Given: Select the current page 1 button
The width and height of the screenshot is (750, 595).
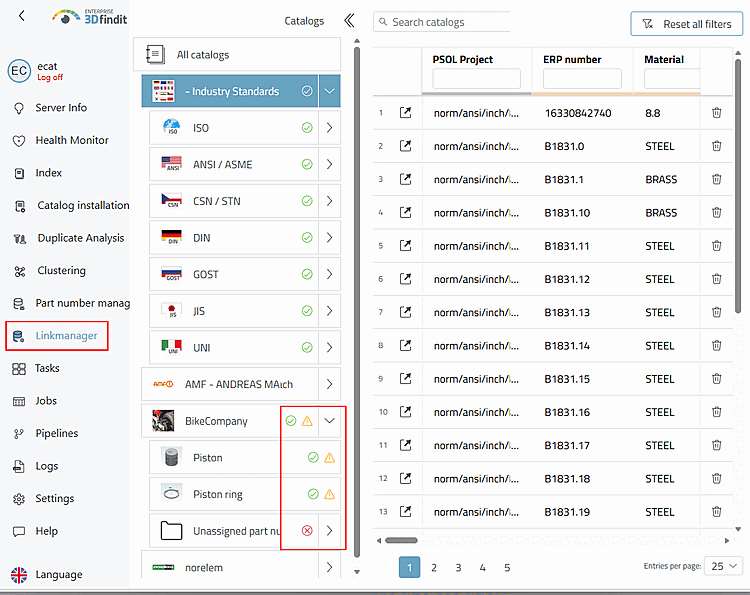Looking at the screenshot, I should (409, 567).
